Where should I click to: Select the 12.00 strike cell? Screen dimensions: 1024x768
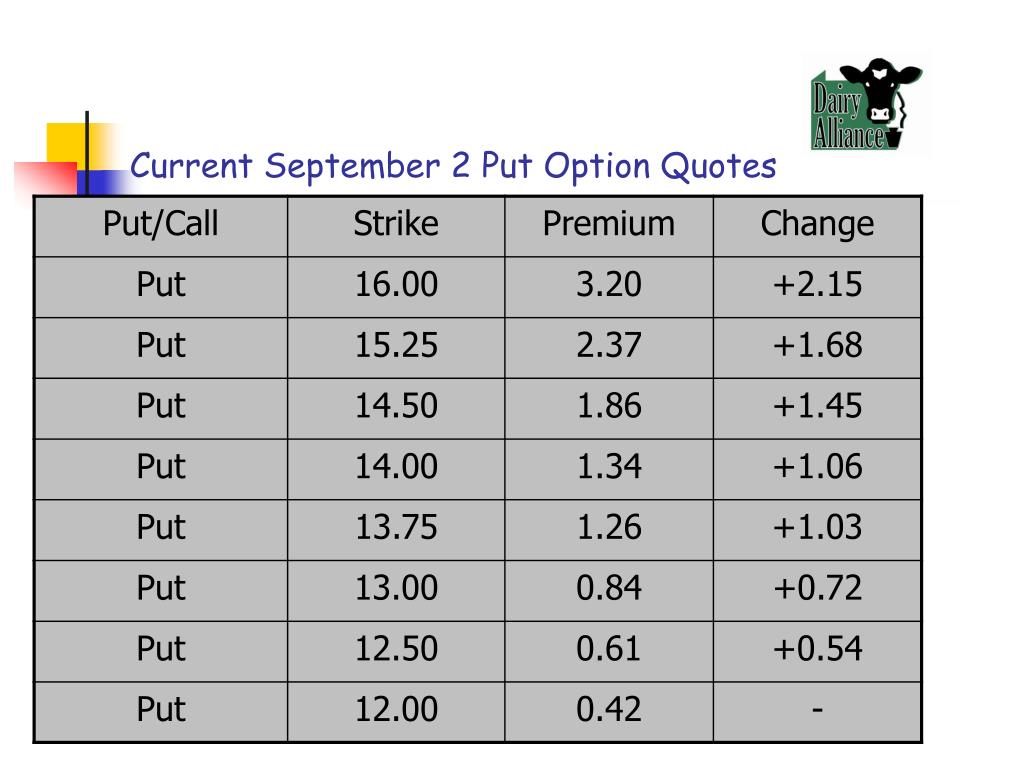396,710
